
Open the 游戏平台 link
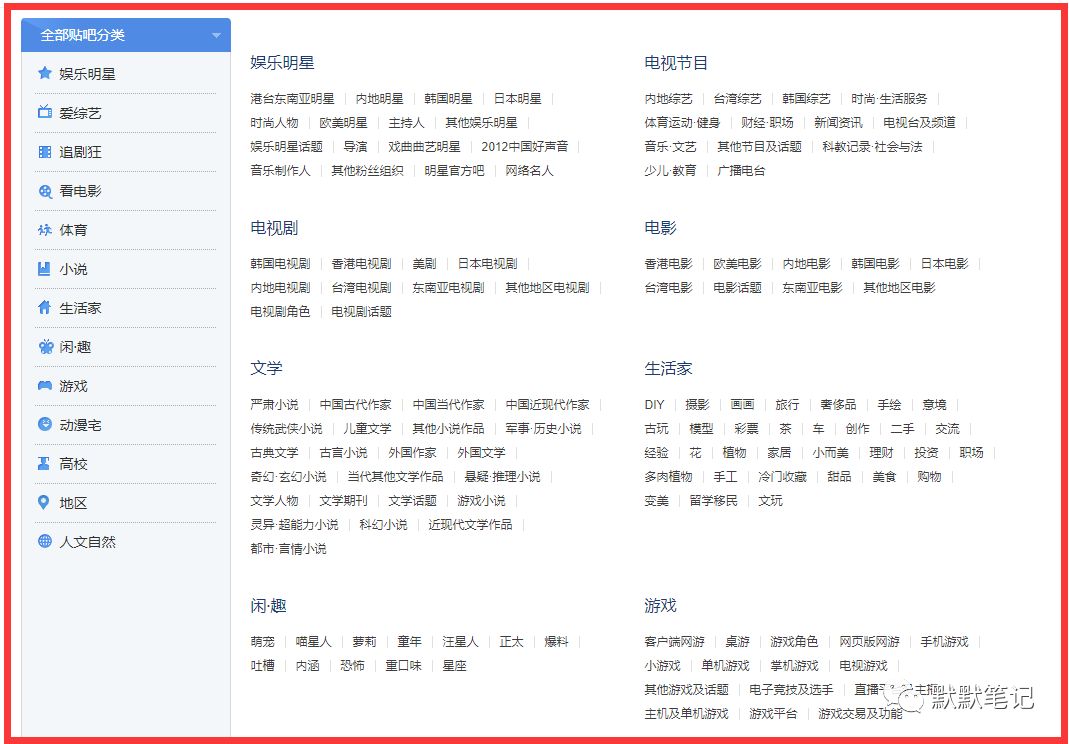[773, 714]
